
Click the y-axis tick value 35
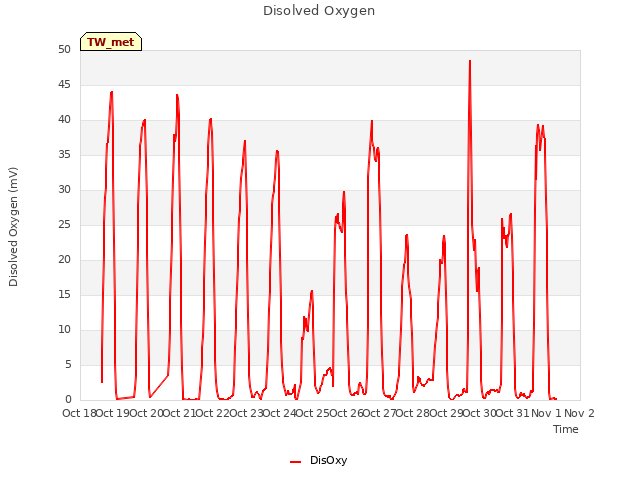64,155
